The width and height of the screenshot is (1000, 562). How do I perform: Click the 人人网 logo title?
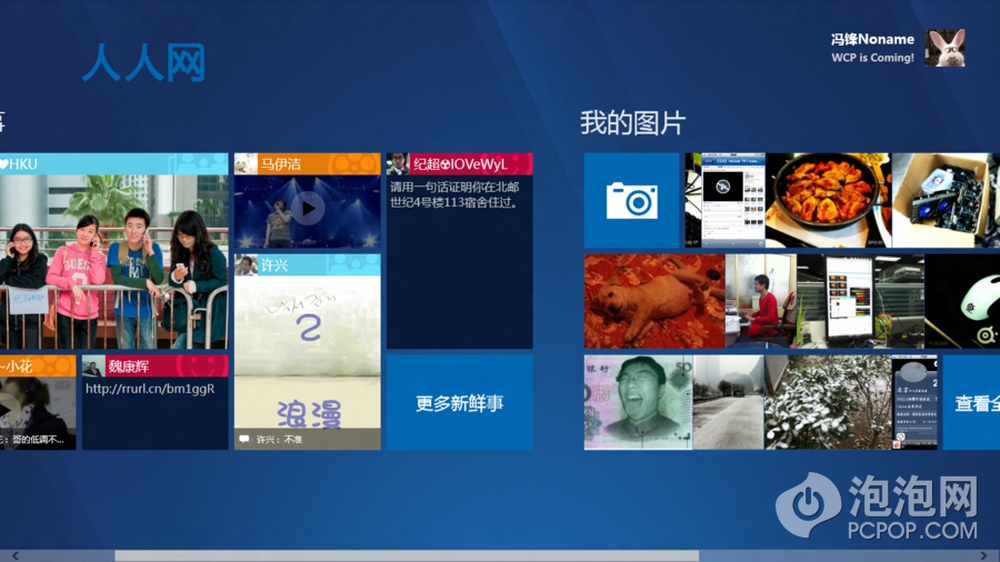click(x=144, y=63)
